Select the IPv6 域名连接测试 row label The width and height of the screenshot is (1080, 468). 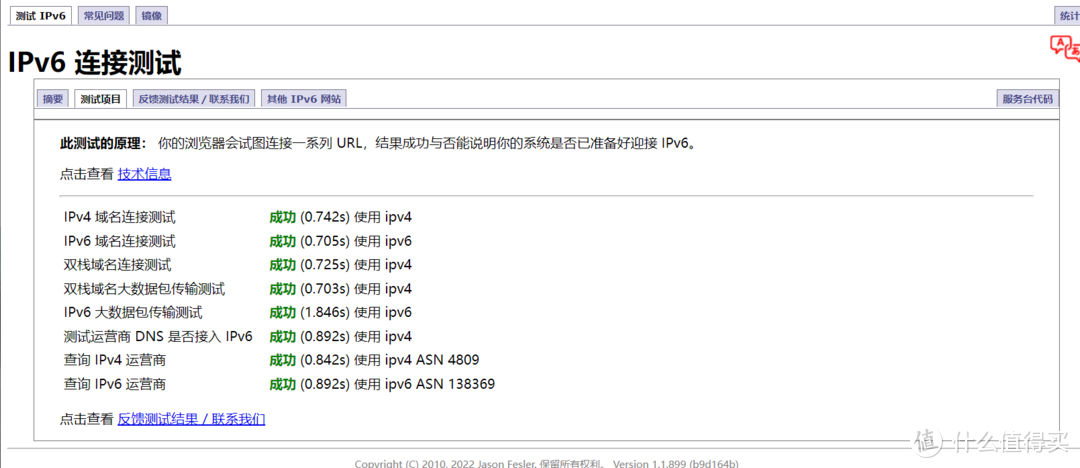120,241
